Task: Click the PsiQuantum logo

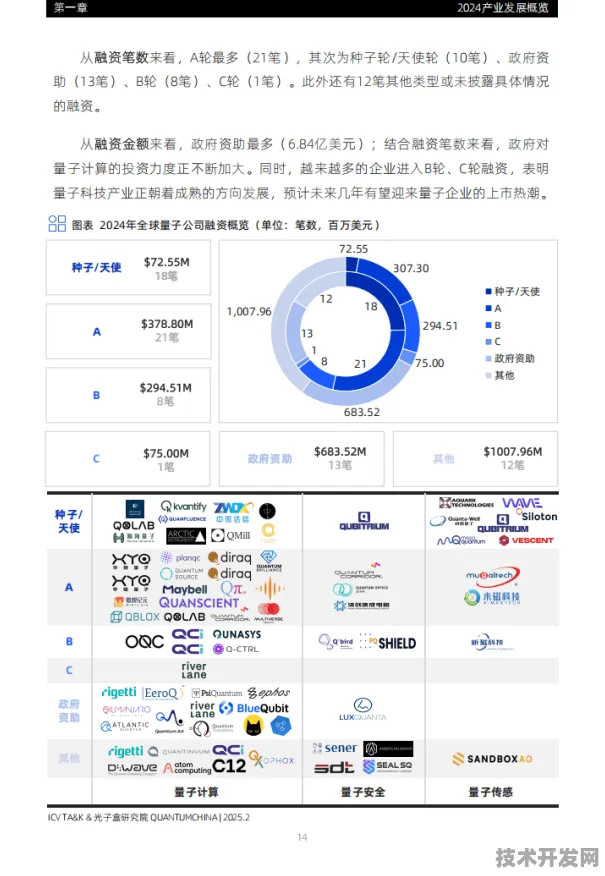Action: pyautogui.click(x=217, y=693)
